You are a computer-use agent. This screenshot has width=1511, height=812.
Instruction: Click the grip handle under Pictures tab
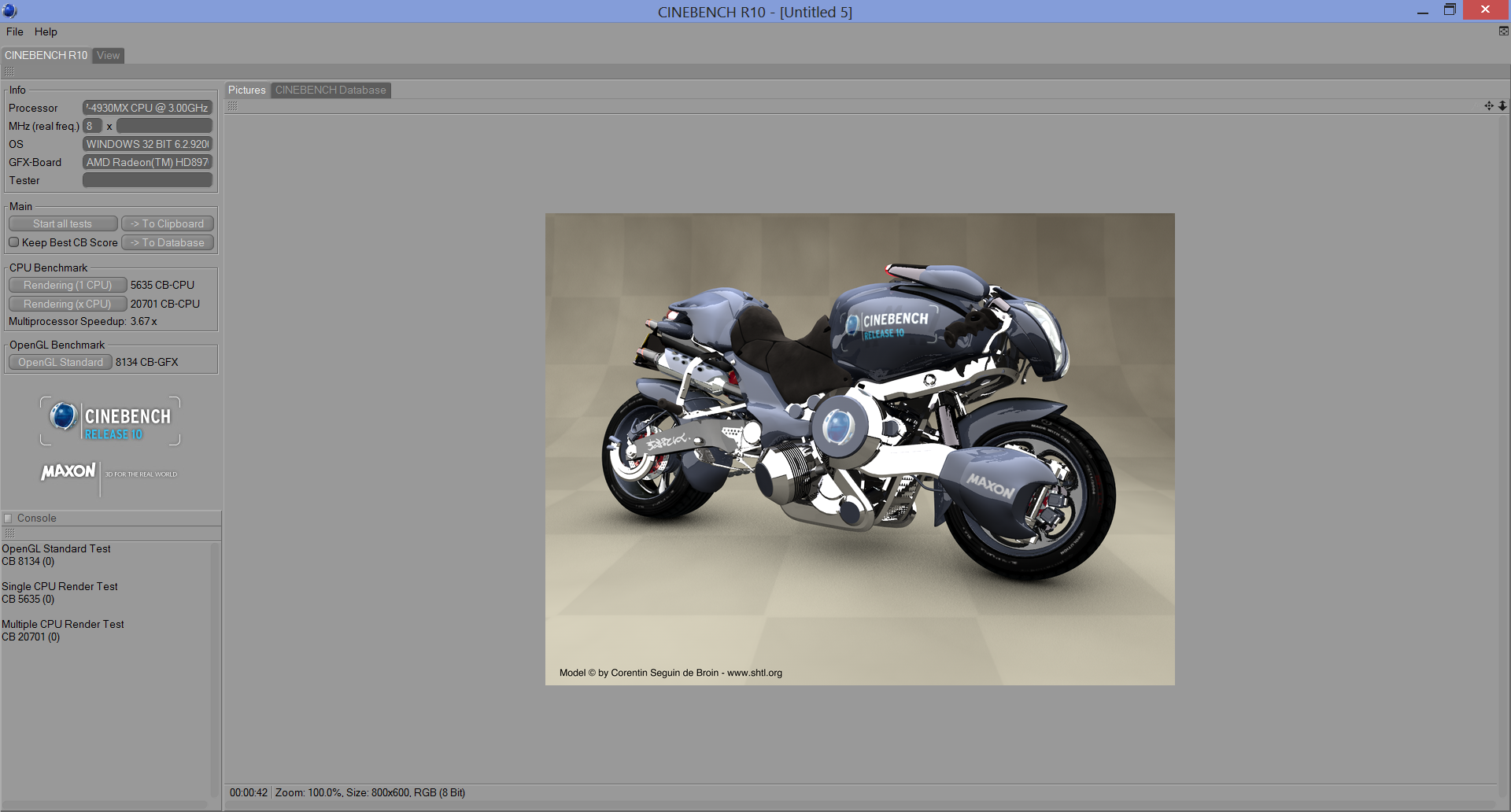(233, 106)
